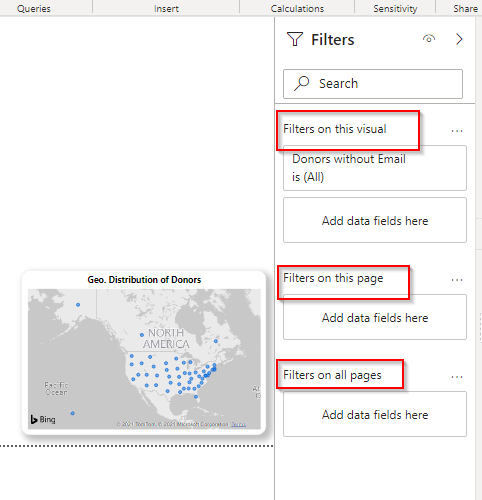Click the Bing logo on the map

click(43, 419)
